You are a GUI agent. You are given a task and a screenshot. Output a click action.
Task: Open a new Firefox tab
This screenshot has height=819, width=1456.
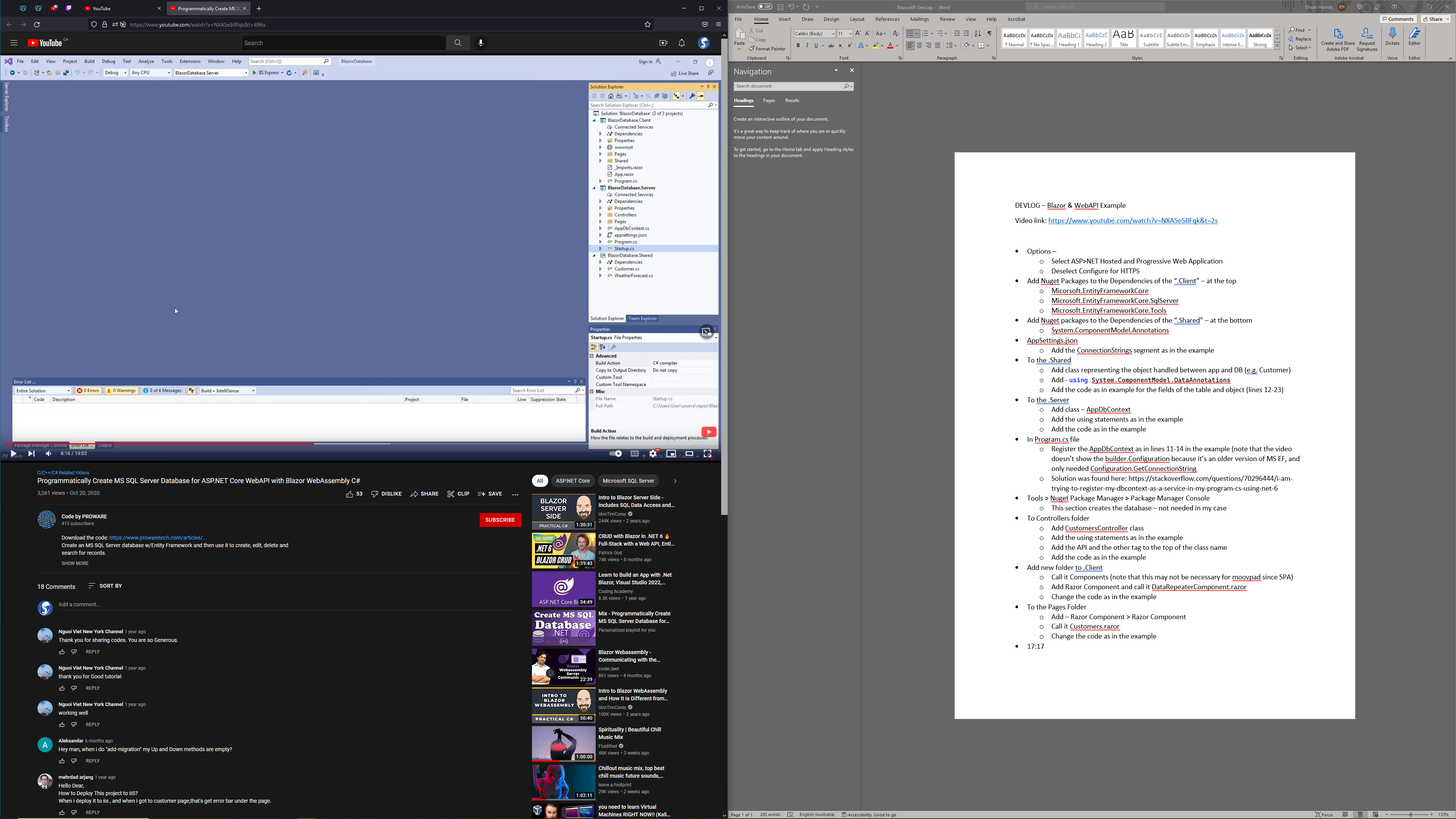(x=259, y=8)
